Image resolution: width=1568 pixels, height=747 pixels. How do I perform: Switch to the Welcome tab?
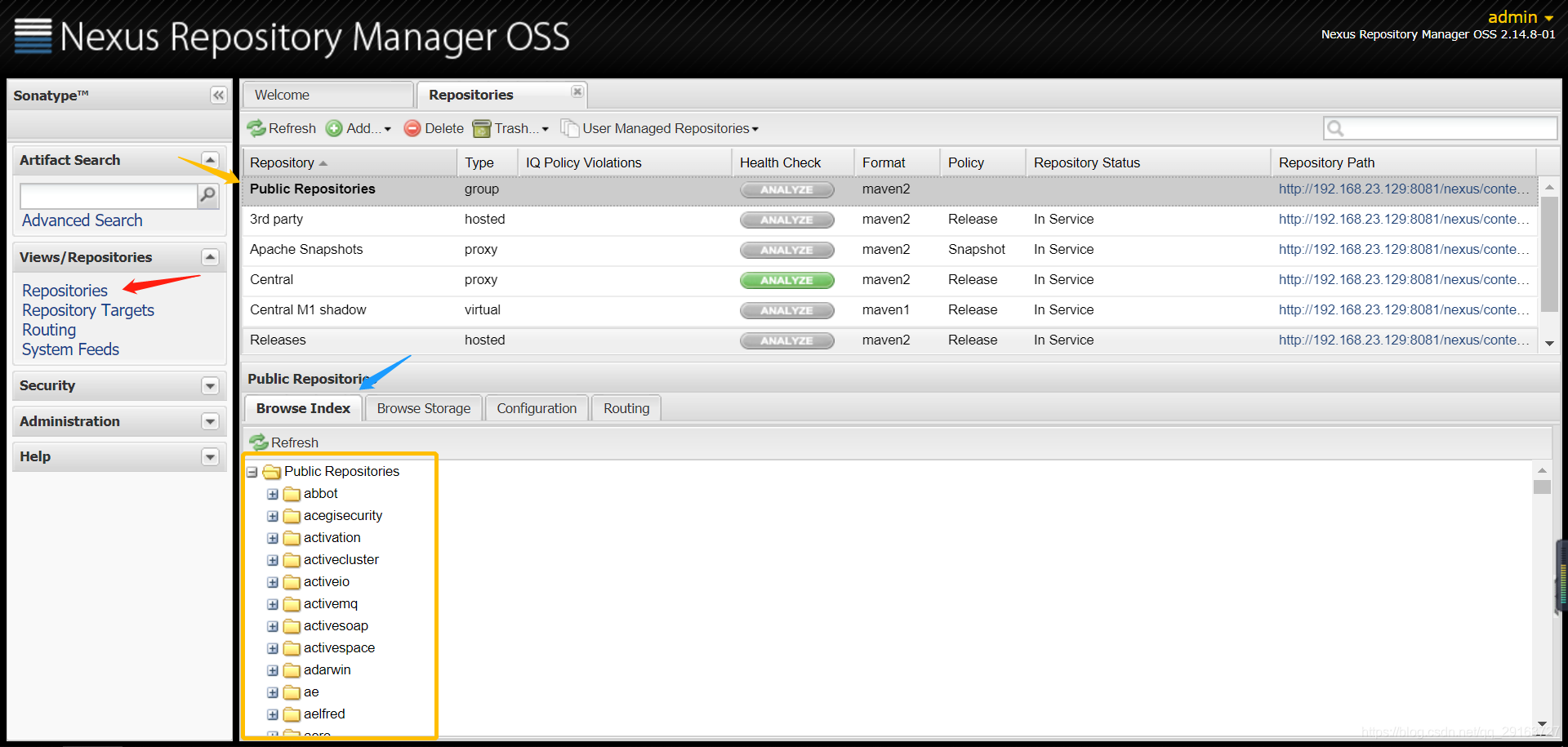click(328, 95)
